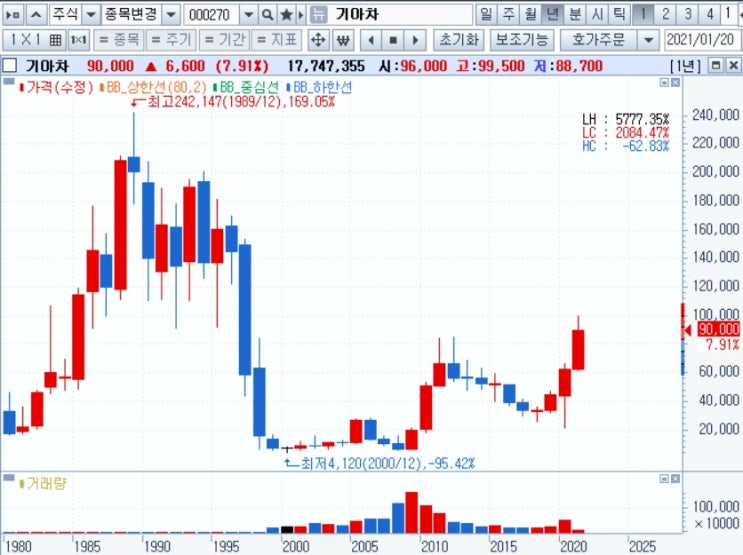Click the crosshair move icon
743x555 pixels.
point(318,40)
